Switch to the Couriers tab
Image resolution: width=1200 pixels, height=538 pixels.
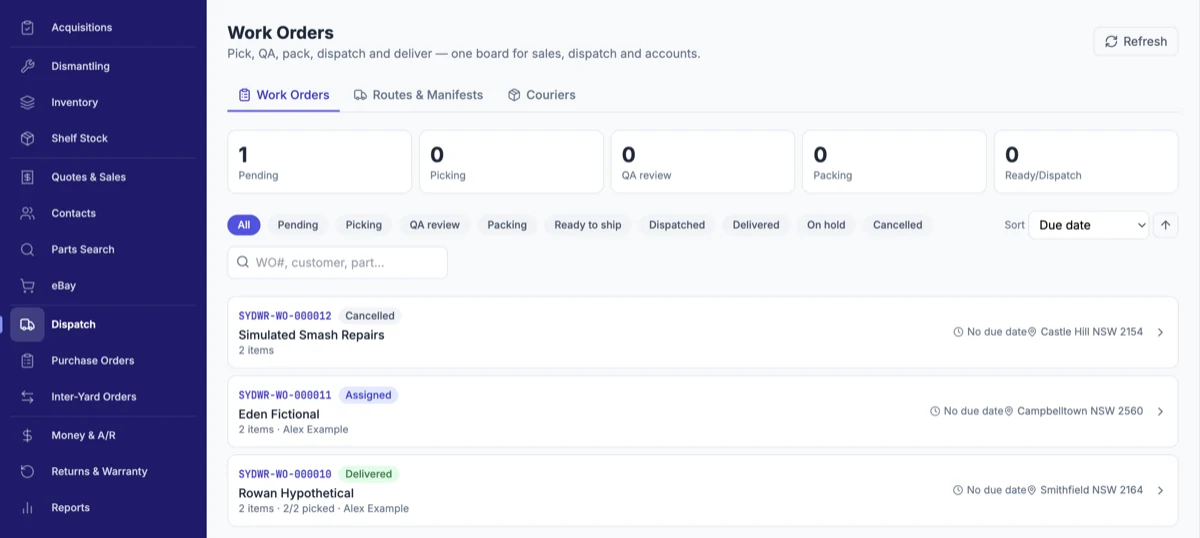pos(541,95)
